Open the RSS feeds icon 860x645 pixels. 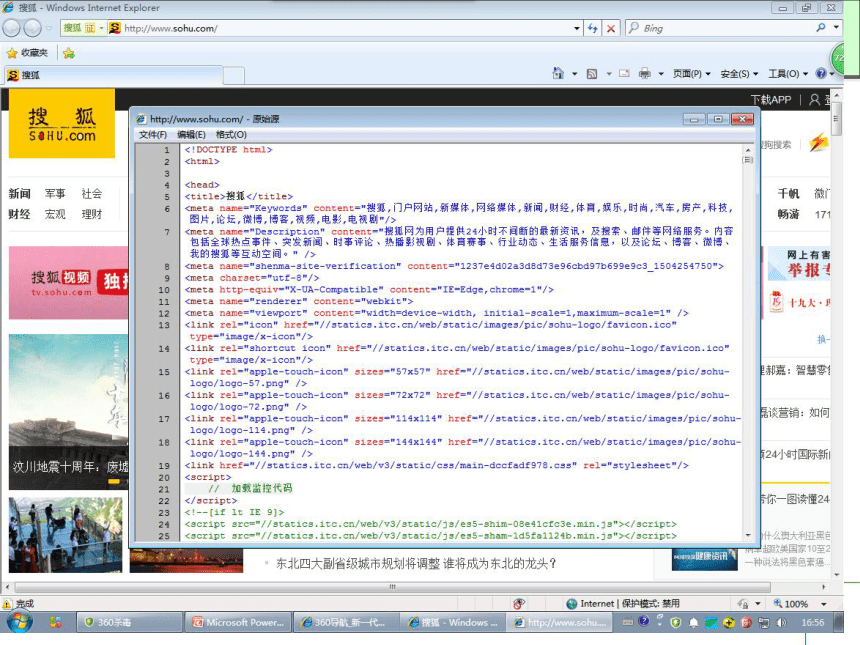[592, 73]
